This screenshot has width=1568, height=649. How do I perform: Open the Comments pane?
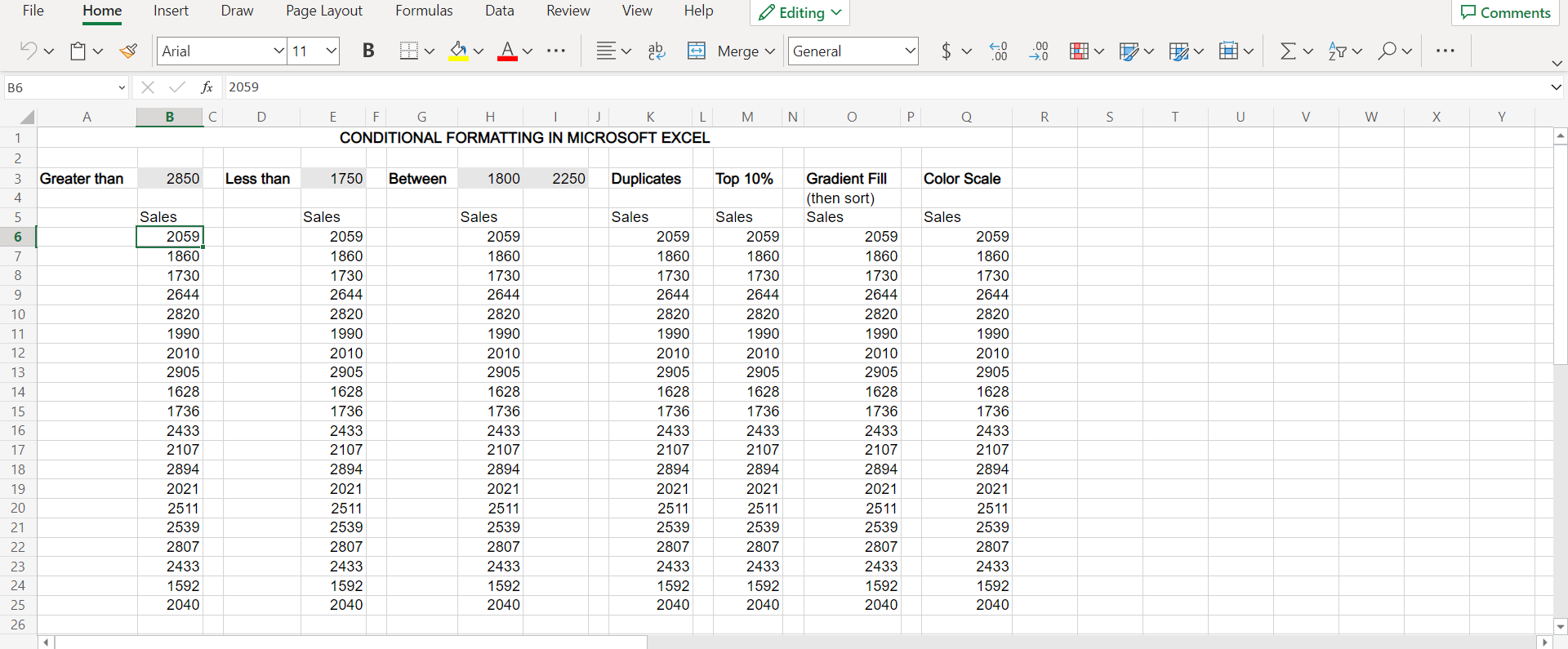click(x=1506, y=12)
